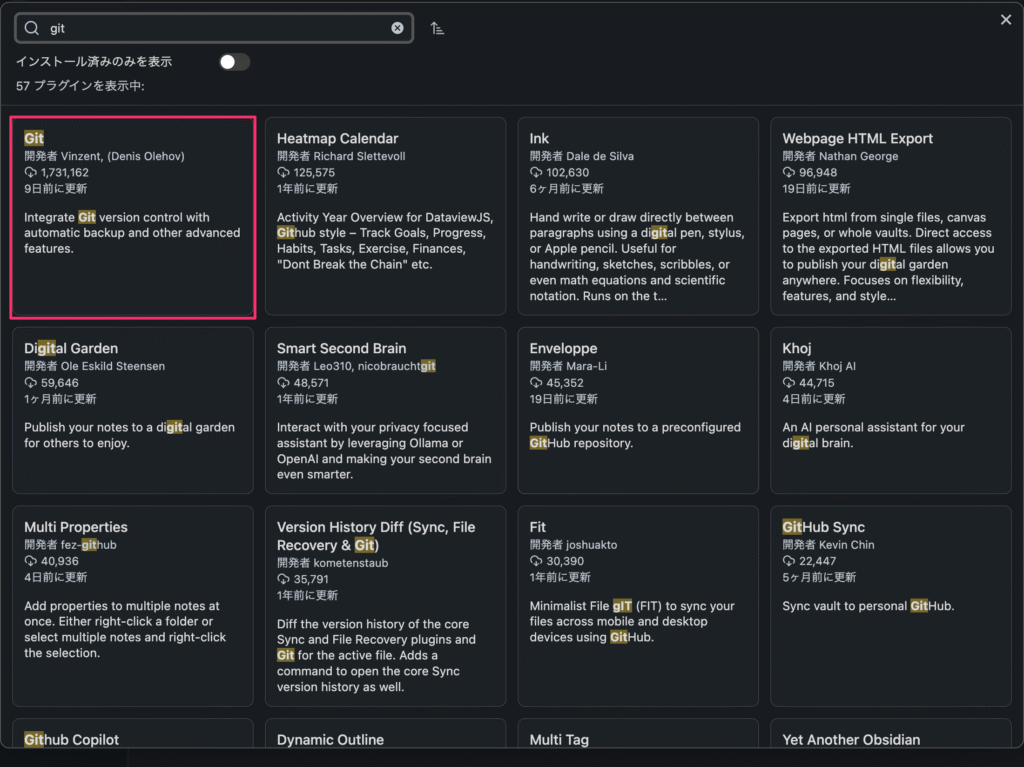Click the download icon beside 45,352

[536, 383]
